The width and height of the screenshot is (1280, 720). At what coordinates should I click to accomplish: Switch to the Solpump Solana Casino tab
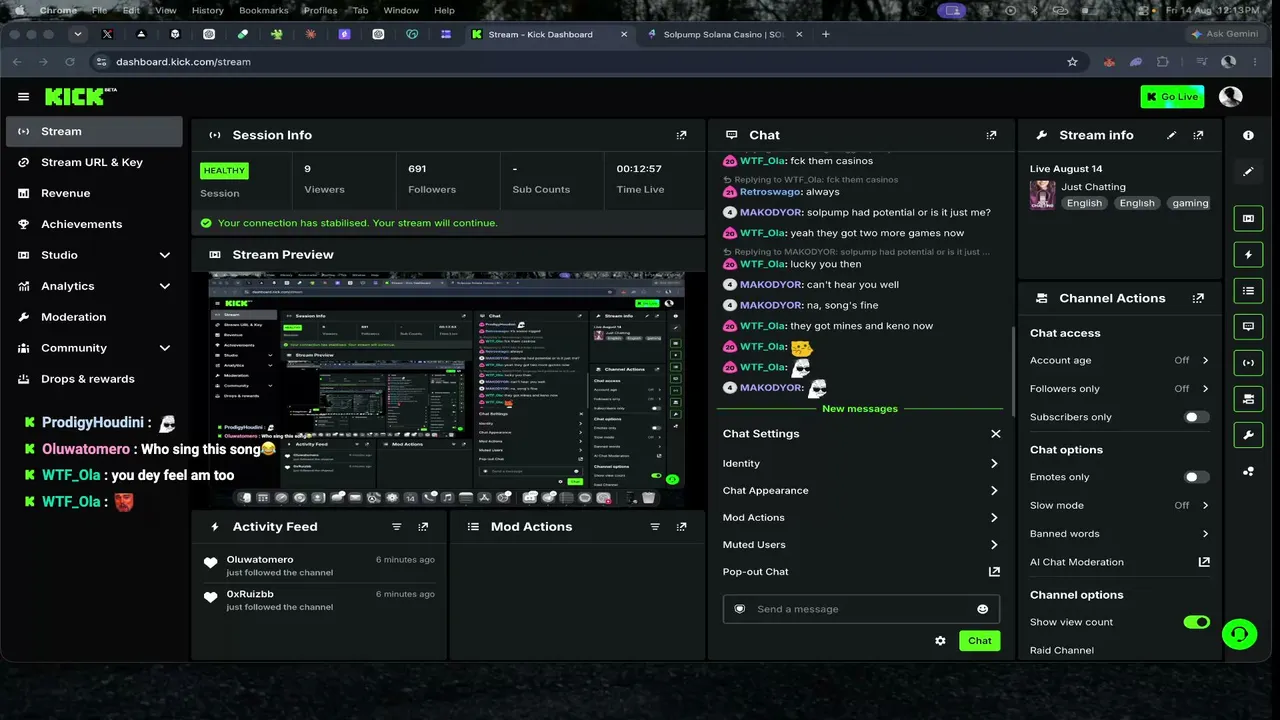point(724,34)
